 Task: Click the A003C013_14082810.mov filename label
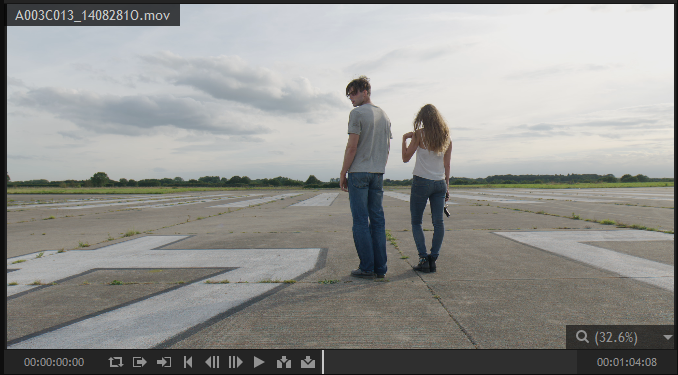coord(93,16)
